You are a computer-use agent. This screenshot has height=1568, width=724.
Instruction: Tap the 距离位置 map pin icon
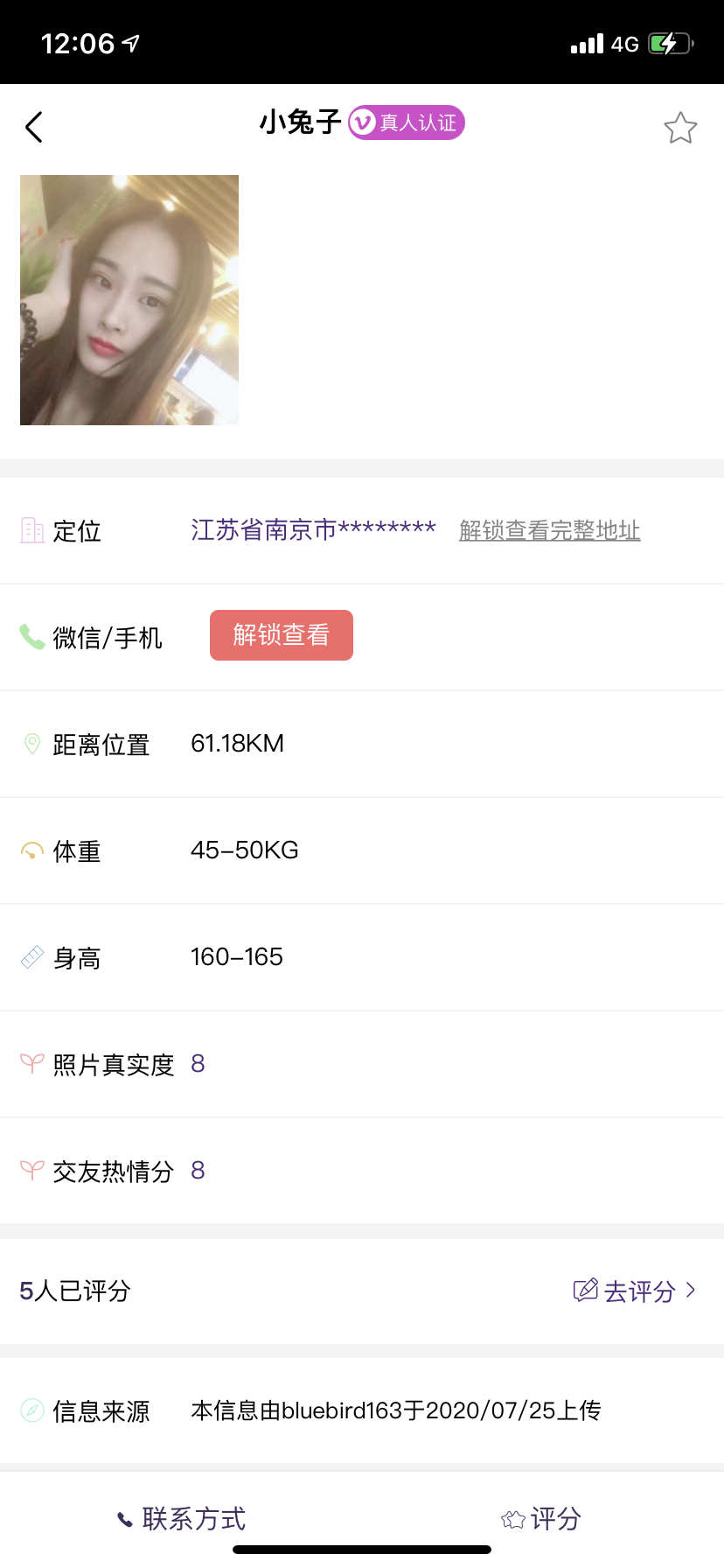[x=32, y=744]
